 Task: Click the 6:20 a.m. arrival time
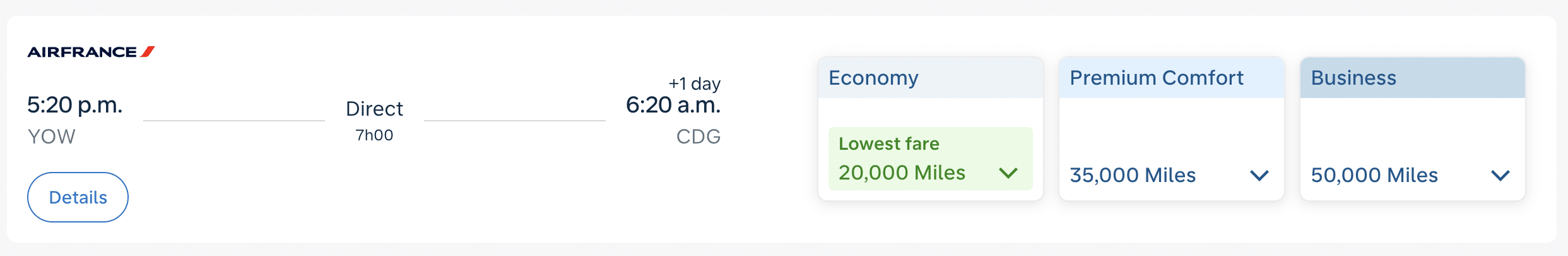(673, 105)
